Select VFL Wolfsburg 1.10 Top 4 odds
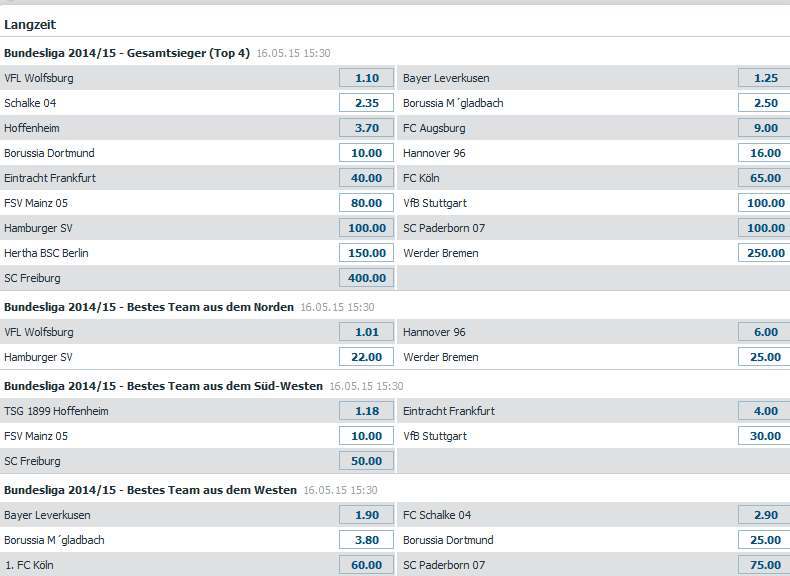This screenshot has height=576, width=790. click(x=366, y=78)
